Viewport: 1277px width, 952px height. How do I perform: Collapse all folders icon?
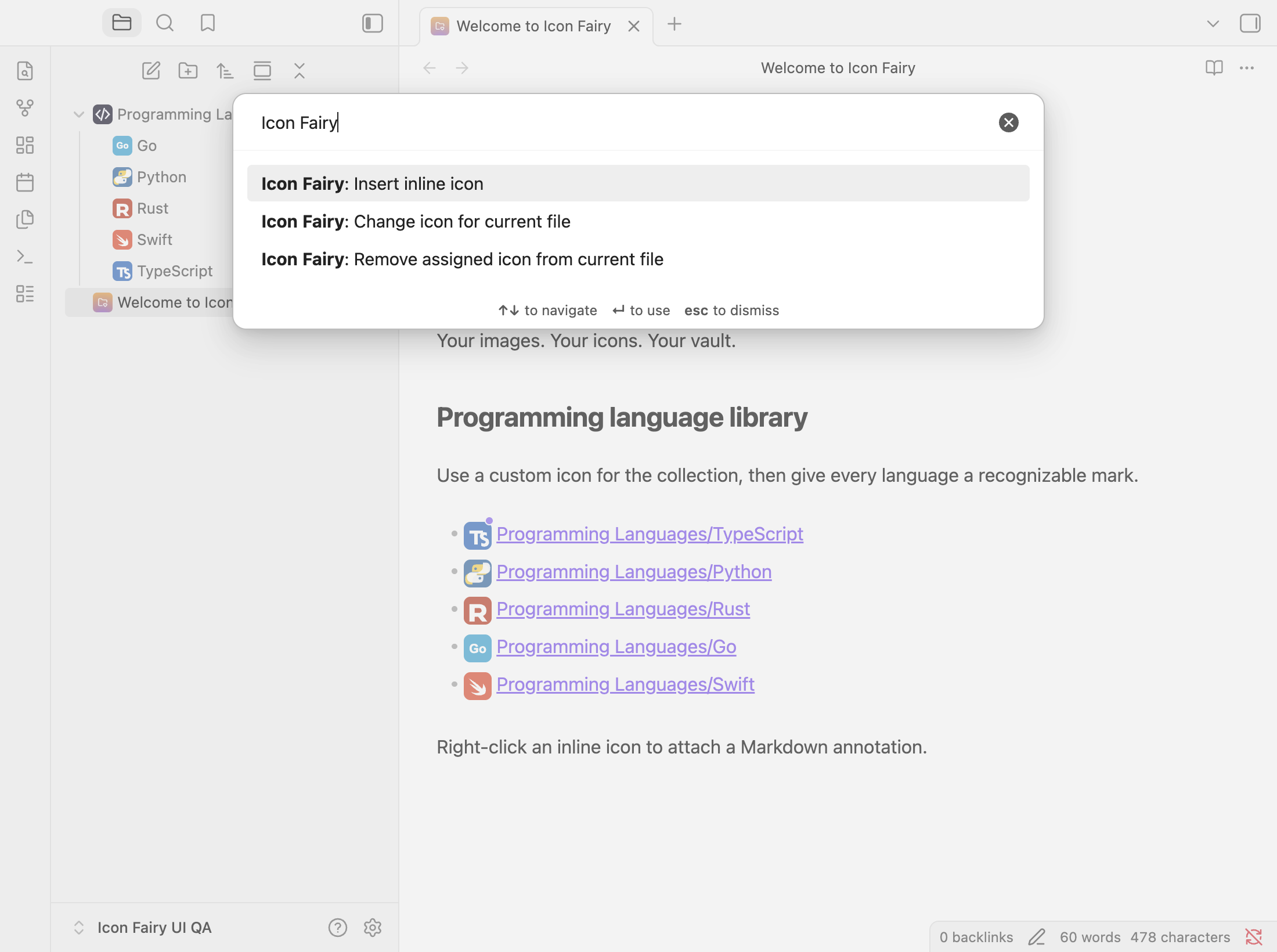(300, 71)
